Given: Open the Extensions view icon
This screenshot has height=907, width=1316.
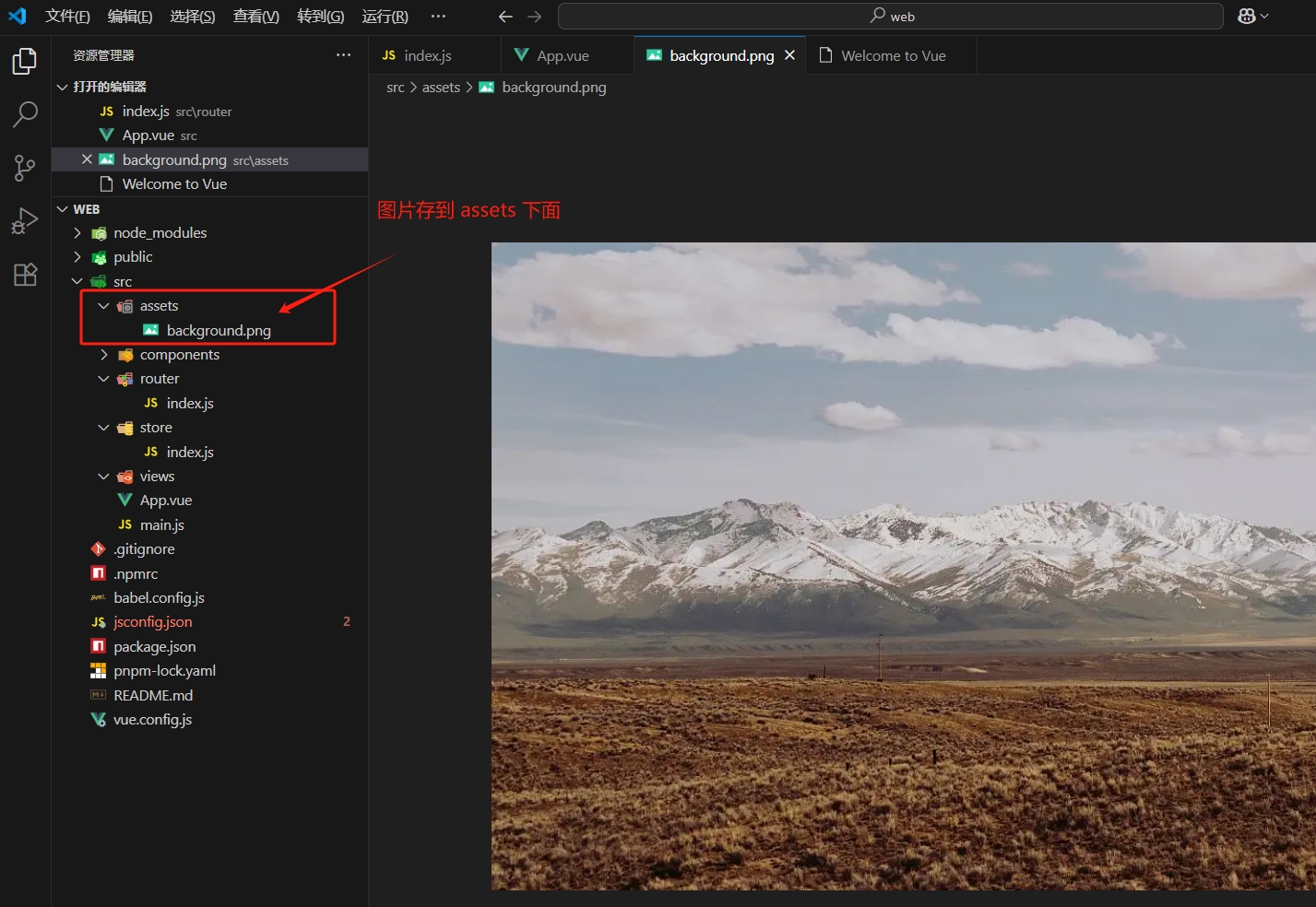Looking at the screenshot, I should tap(25, 275).
